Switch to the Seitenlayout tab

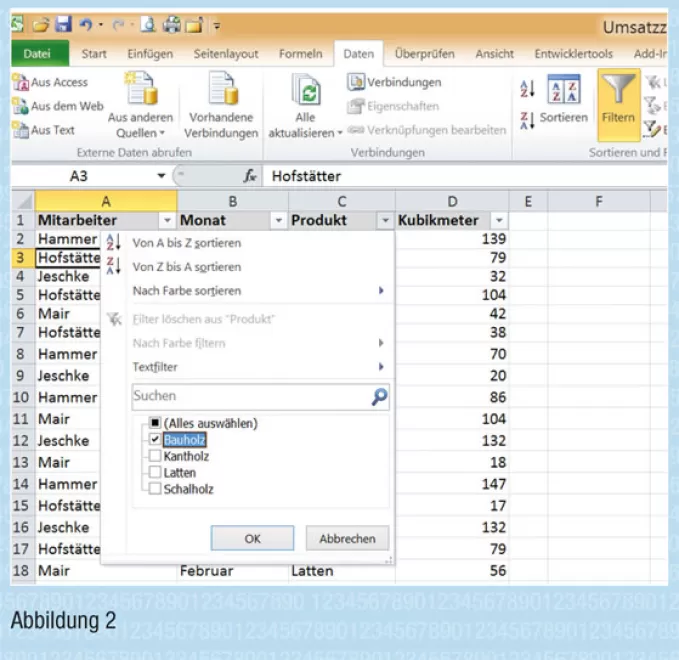(x=226, y=54)
